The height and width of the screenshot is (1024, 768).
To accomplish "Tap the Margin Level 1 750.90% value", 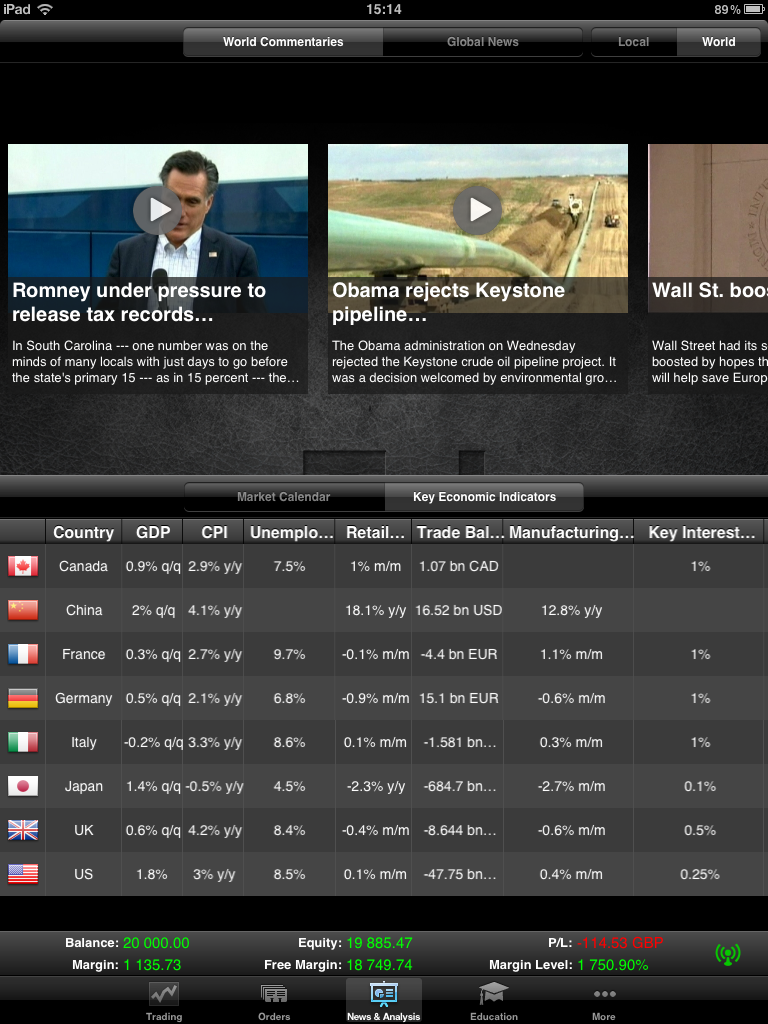I will point(613,965).
